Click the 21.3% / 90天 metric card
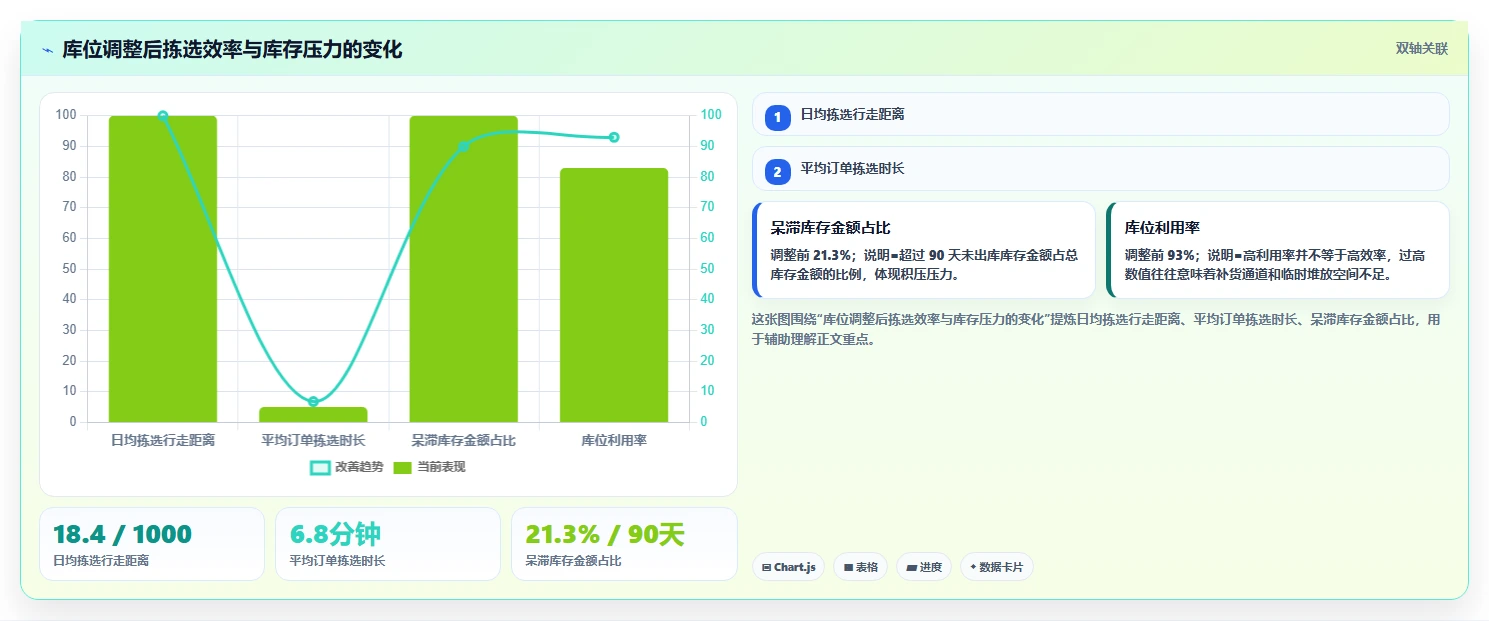Viewport: 1489px width, 621px height. (624, 544)
